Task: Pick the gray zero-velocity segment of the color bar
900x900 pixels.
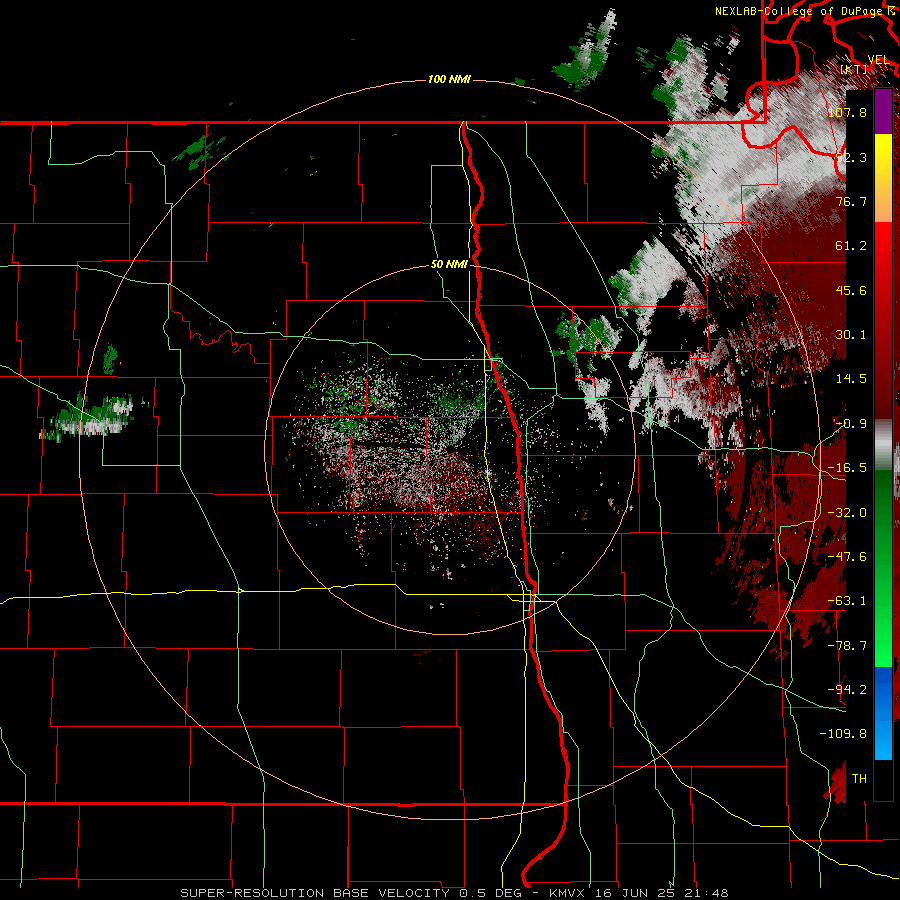Action: (x=883, y=446)
